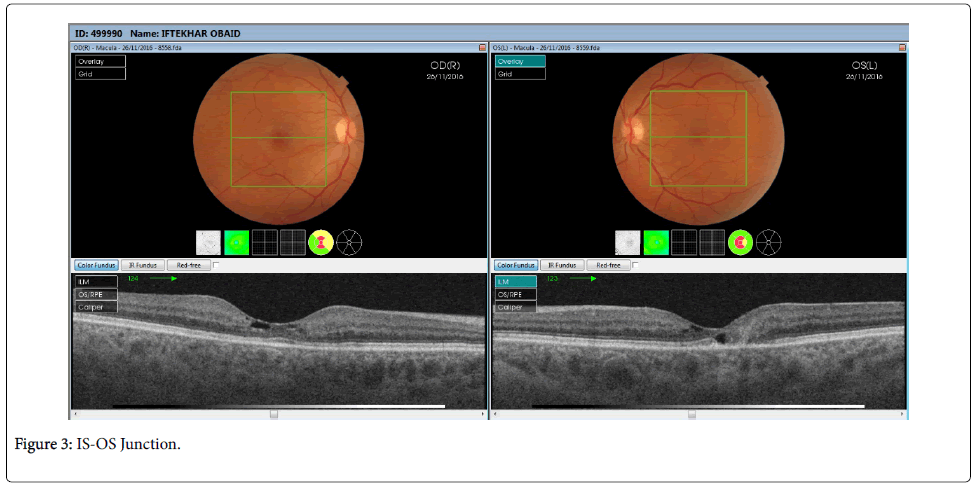Screen dimensions: 975x483
Task: Select the grayscale projection map icon in OD panel
Action: point(208,242)
